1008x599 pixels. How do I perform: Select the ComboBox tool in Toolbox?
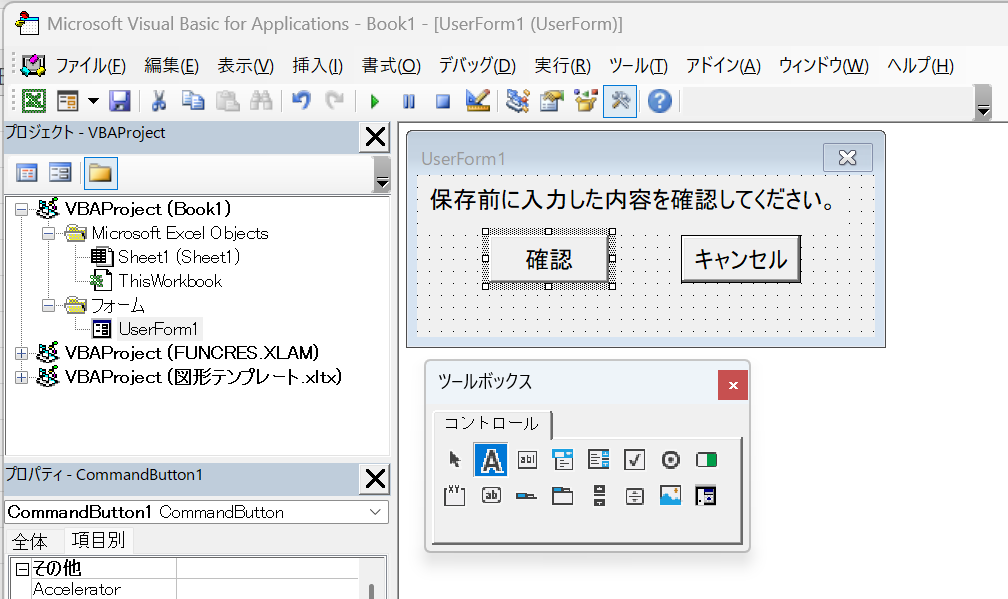coord(562,460)
